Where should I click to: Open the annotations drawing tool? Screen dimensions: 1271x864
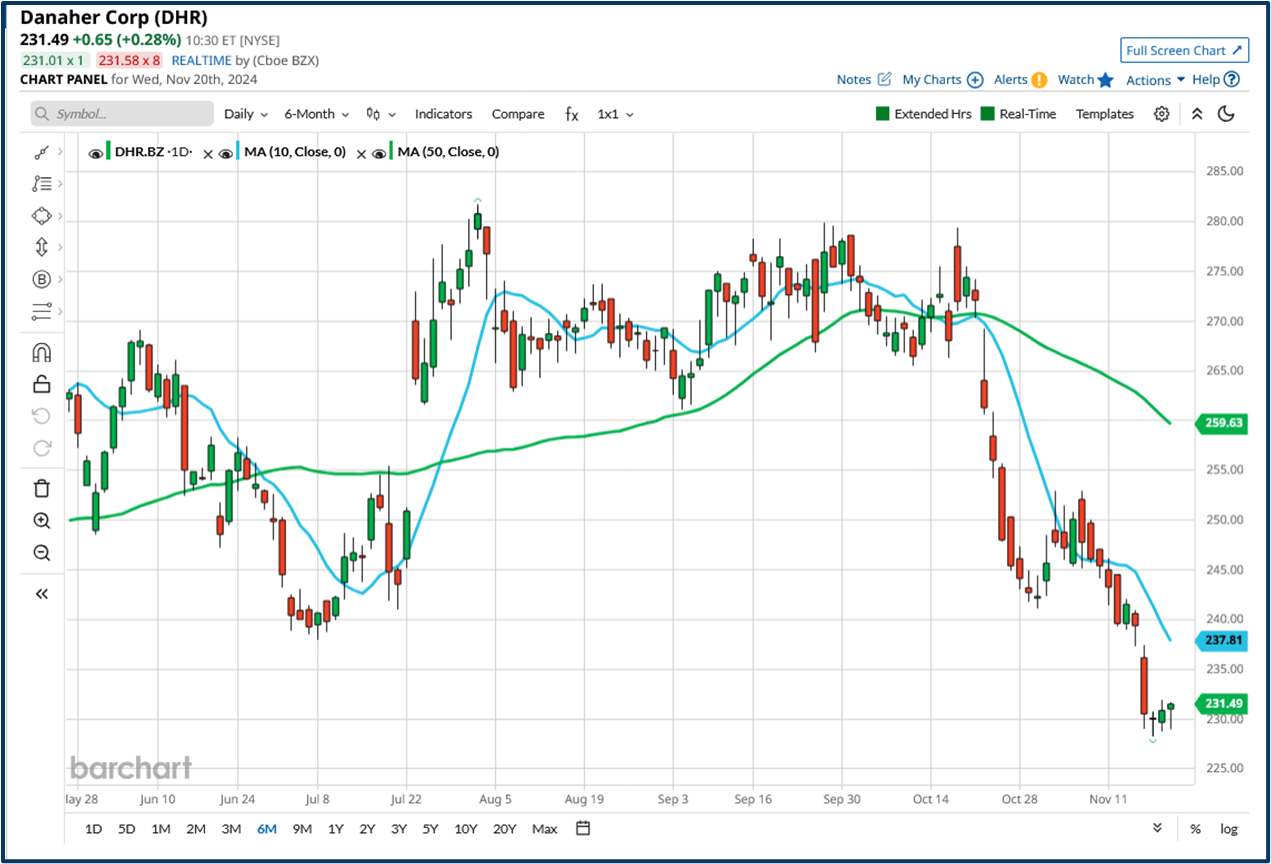tap(41, 183)
